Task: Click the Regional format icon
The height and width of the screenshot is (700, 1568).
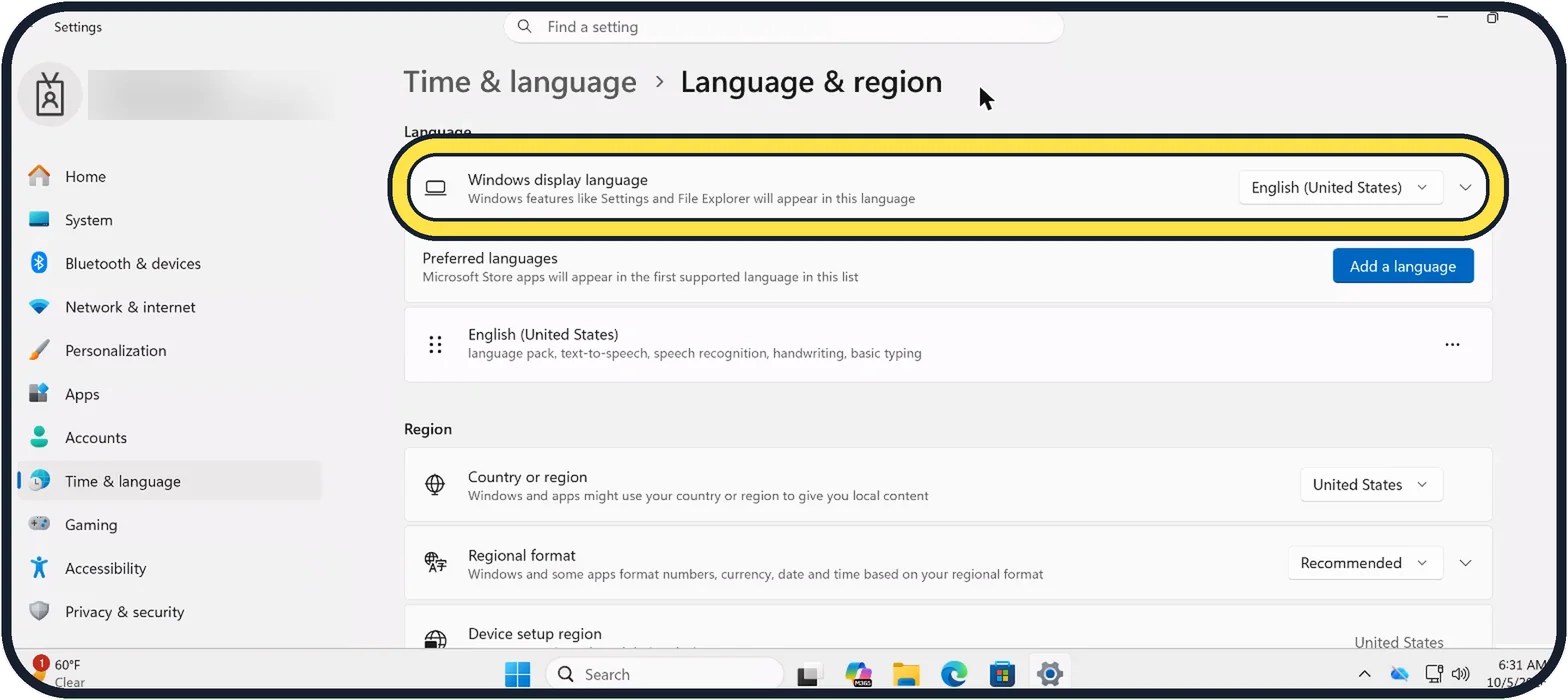Action: tap(435, 563)
